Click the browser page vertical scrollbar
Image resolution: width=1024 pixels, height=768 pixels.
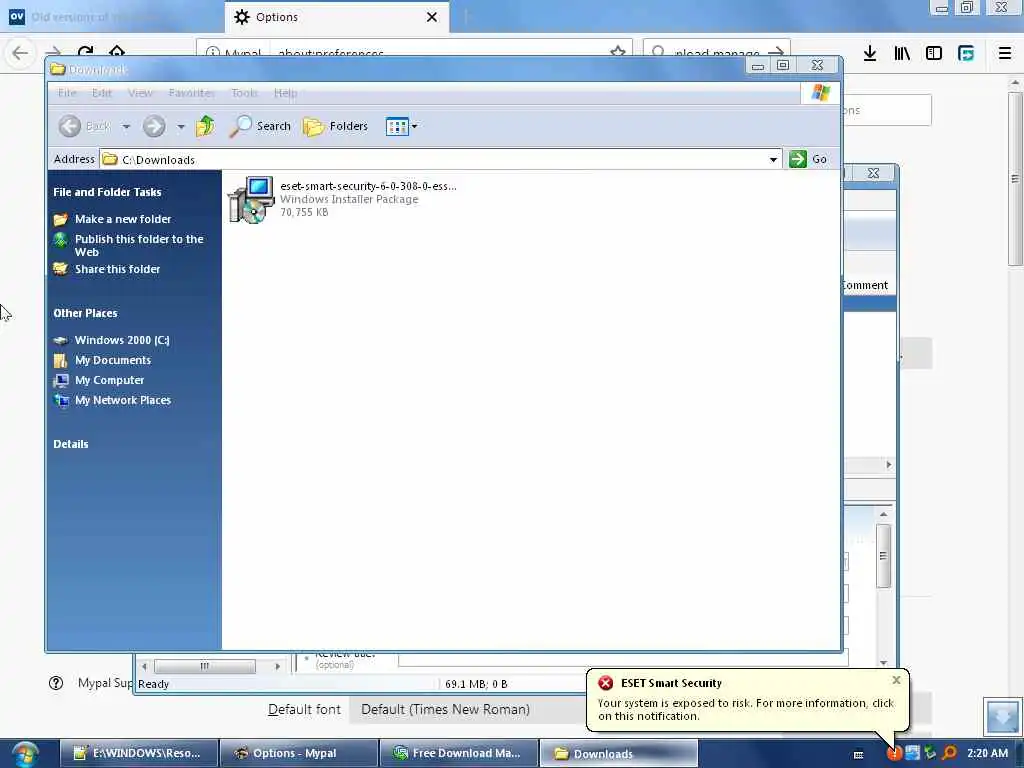1015,178
